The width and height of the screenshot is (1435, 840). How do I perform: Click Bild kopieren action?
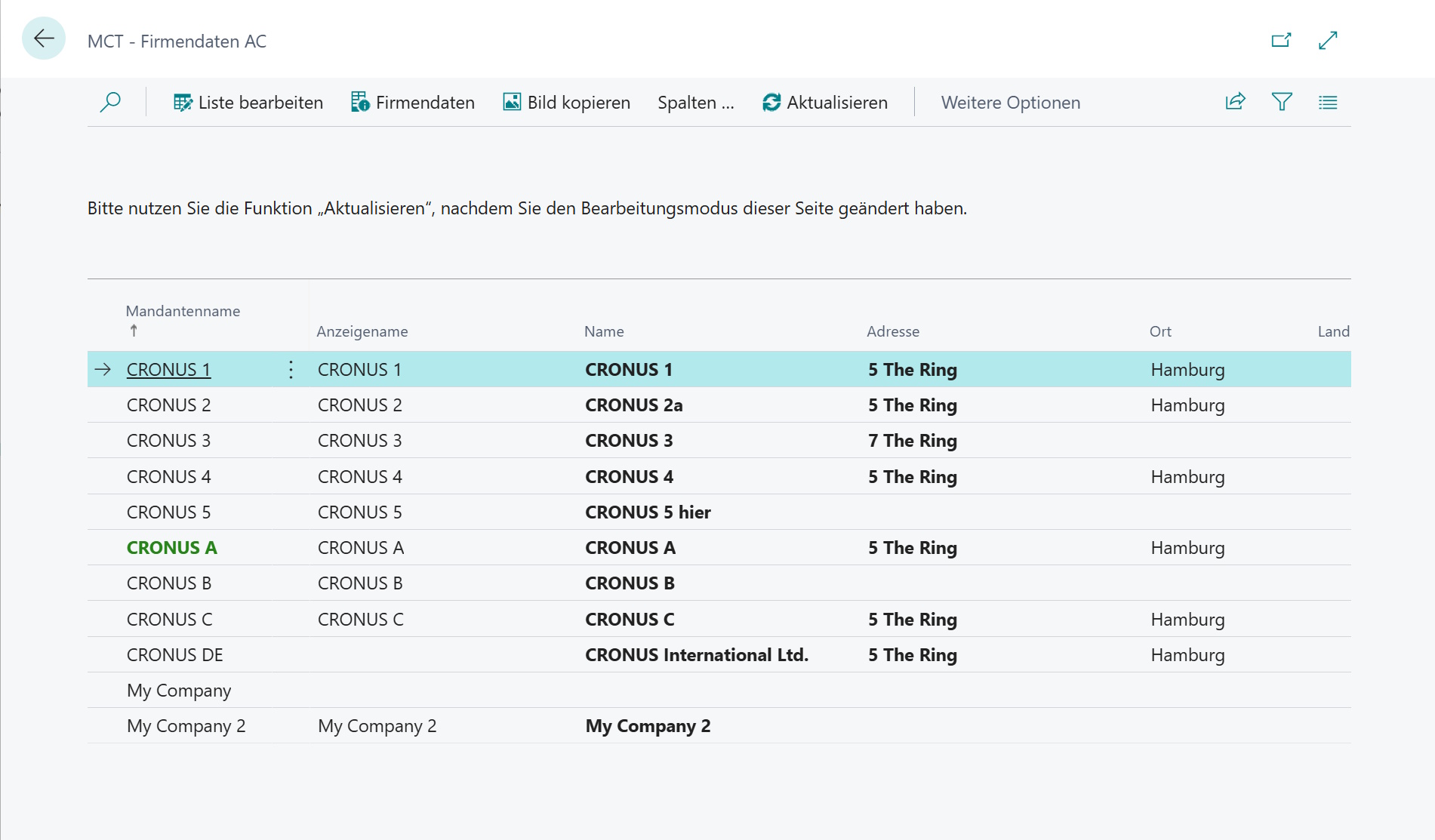pos(566,102)
